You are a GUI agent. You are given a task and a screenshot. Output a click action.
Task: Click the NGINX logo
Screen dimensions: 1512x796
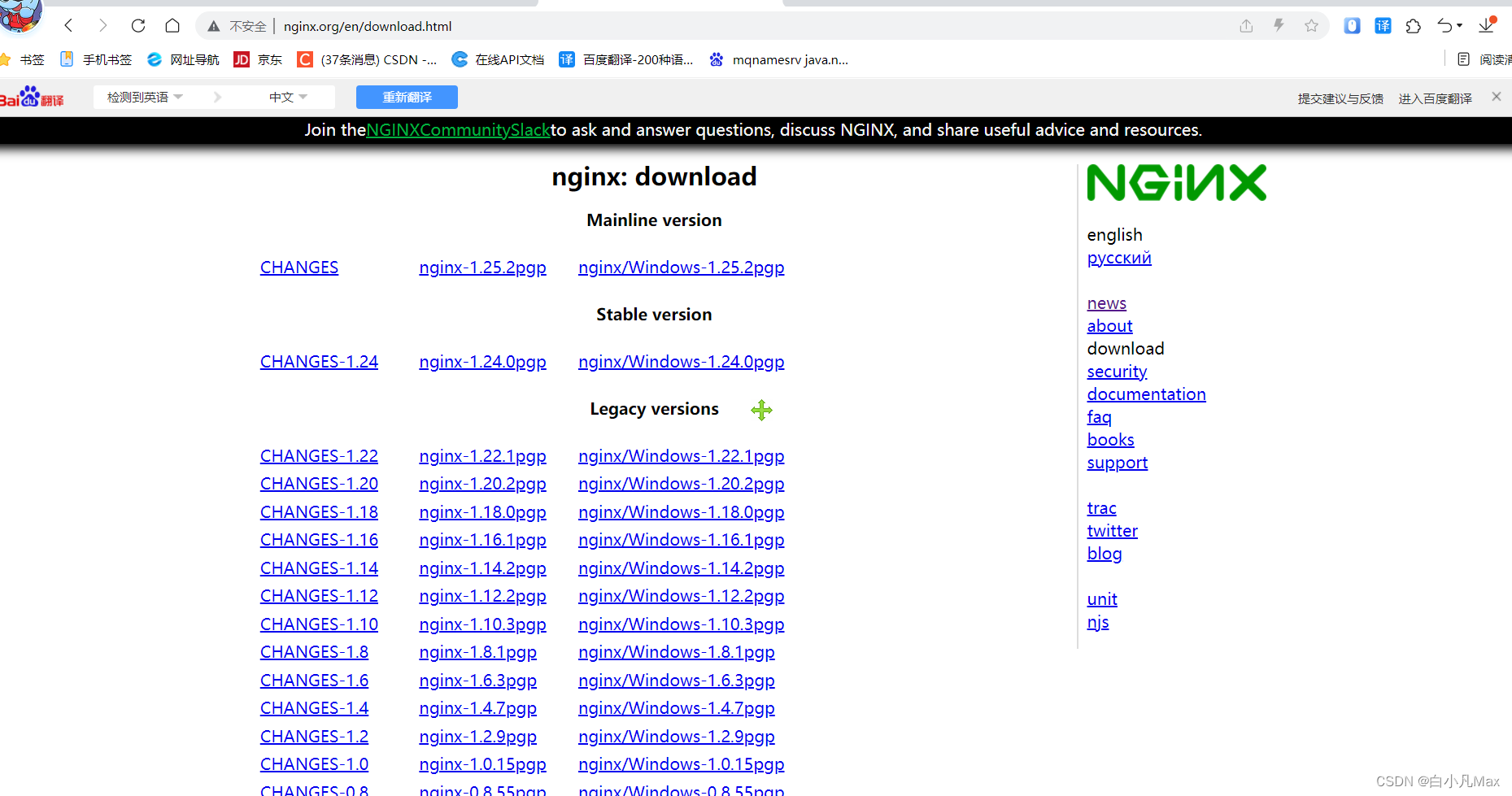[1176, 181]
